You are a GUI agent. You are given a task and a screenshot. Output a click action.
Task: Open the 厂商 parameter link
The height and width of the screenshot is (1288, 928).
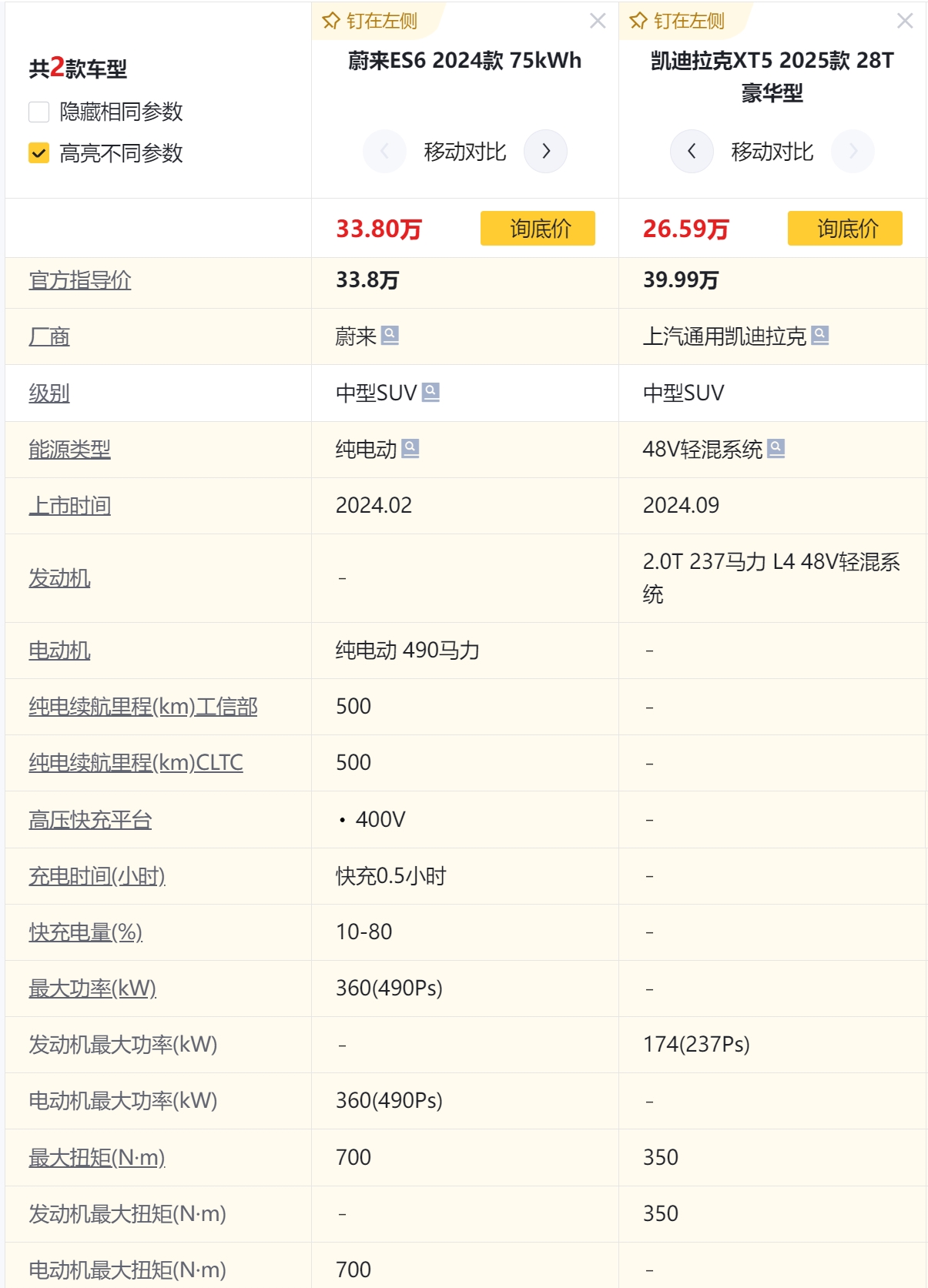49,336
